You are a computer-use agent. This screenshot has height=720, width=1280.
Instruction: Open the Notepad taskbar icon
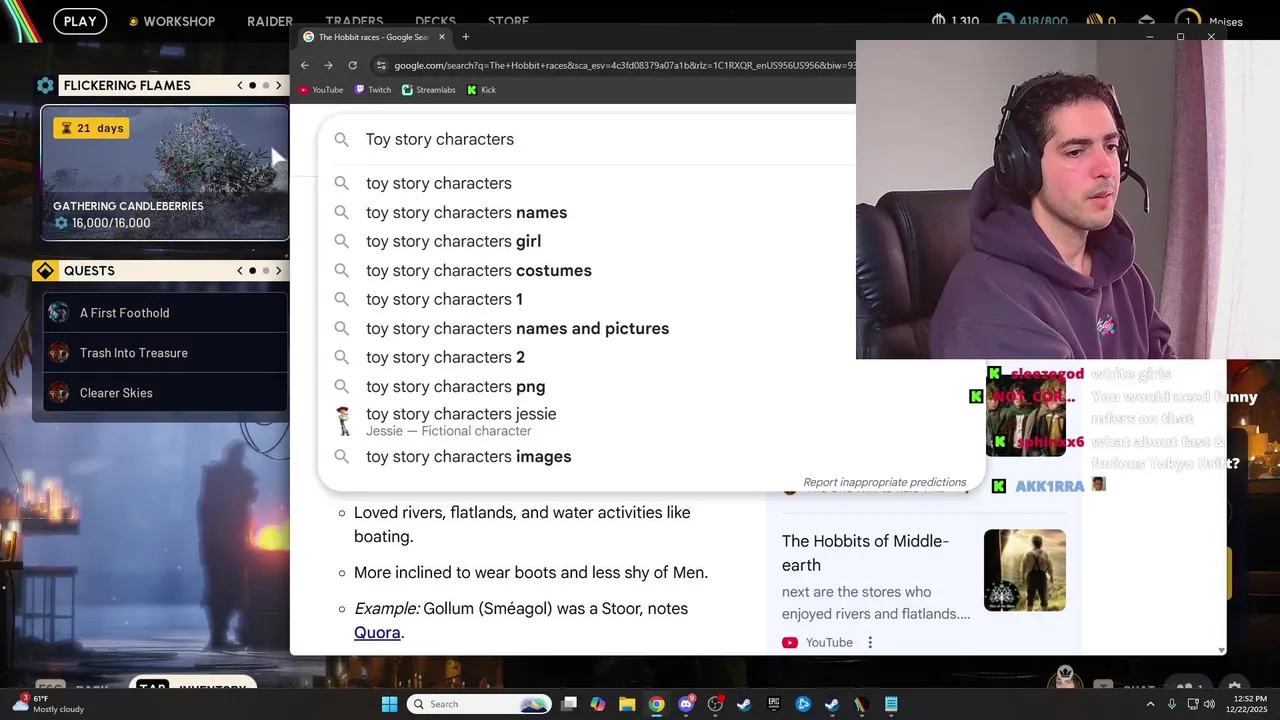click(891, 704)
